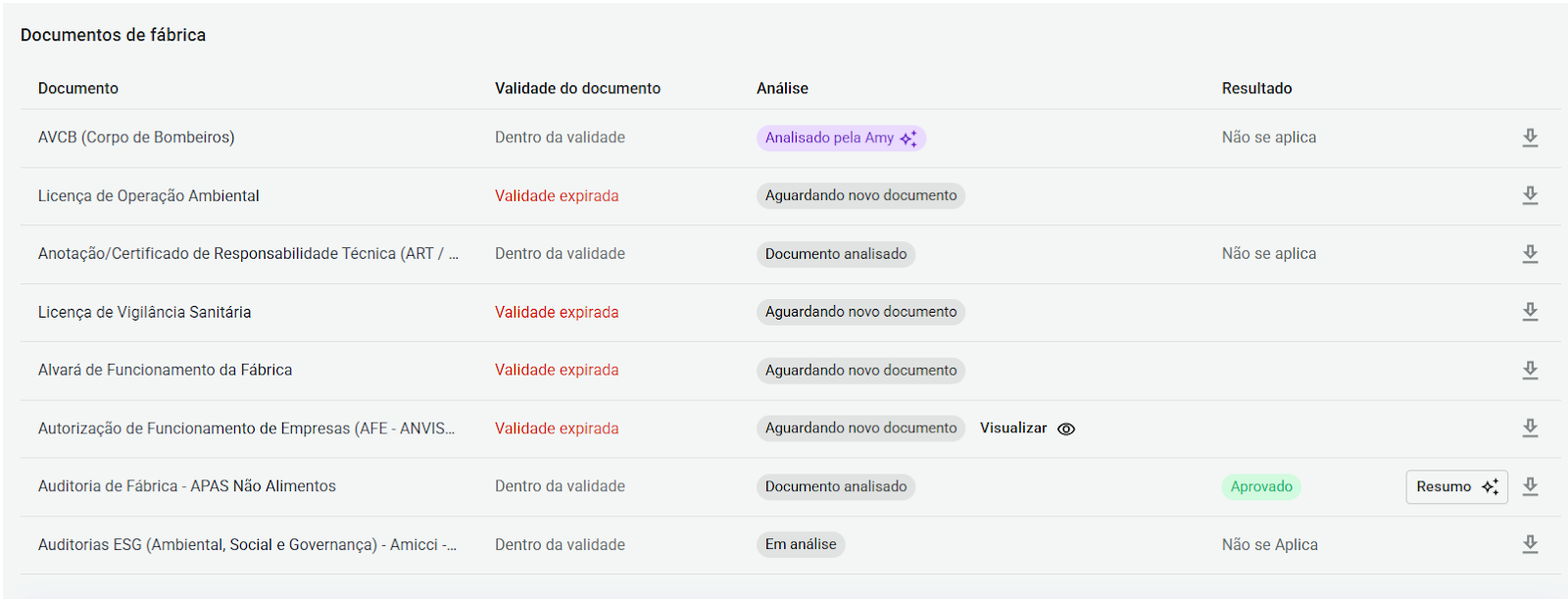Select the Auditoria de Fábrica - APAS row name

[187, 486]
